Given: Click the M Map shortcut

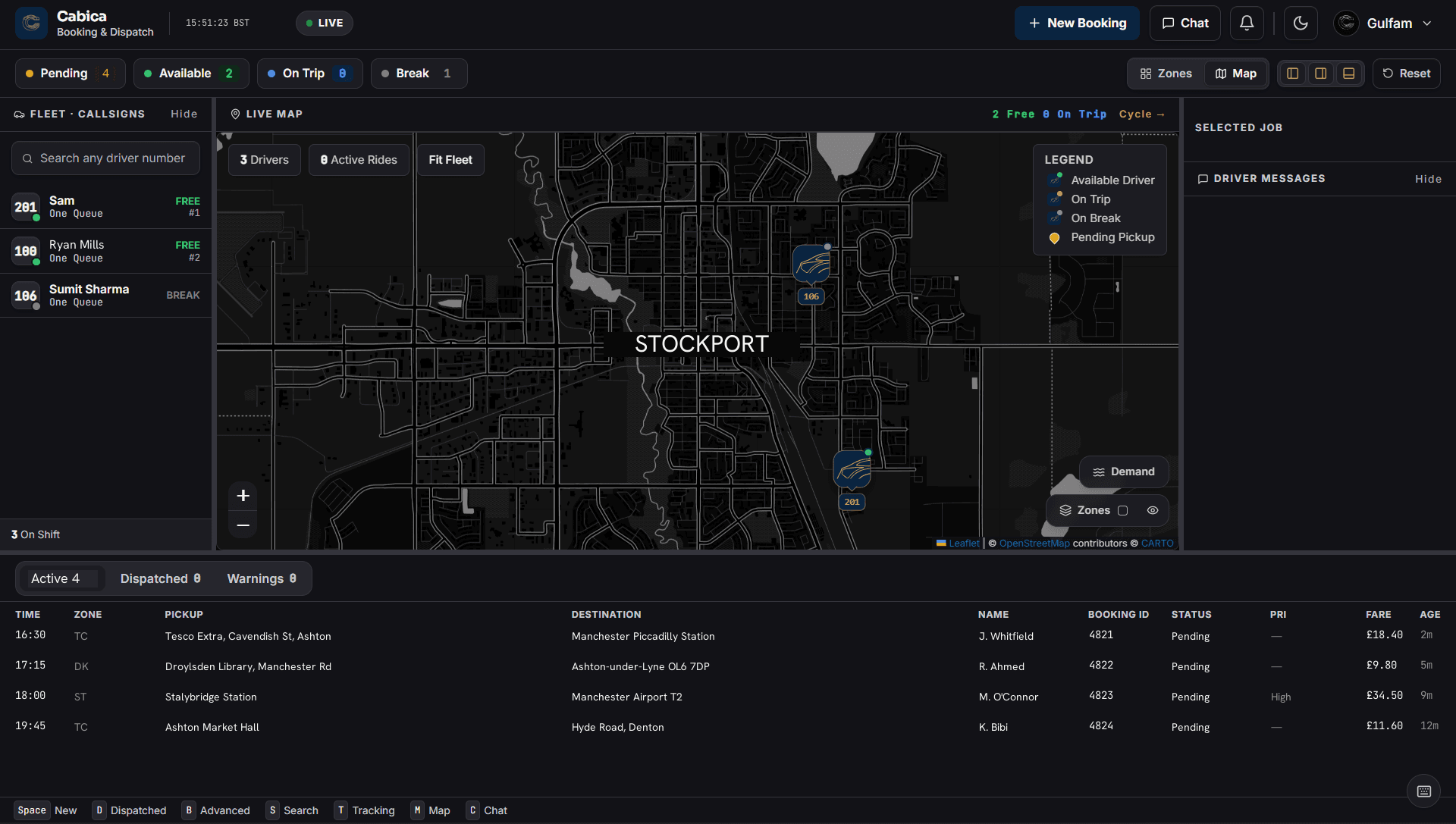Looking at the screenshot, I should click(431, 810).
